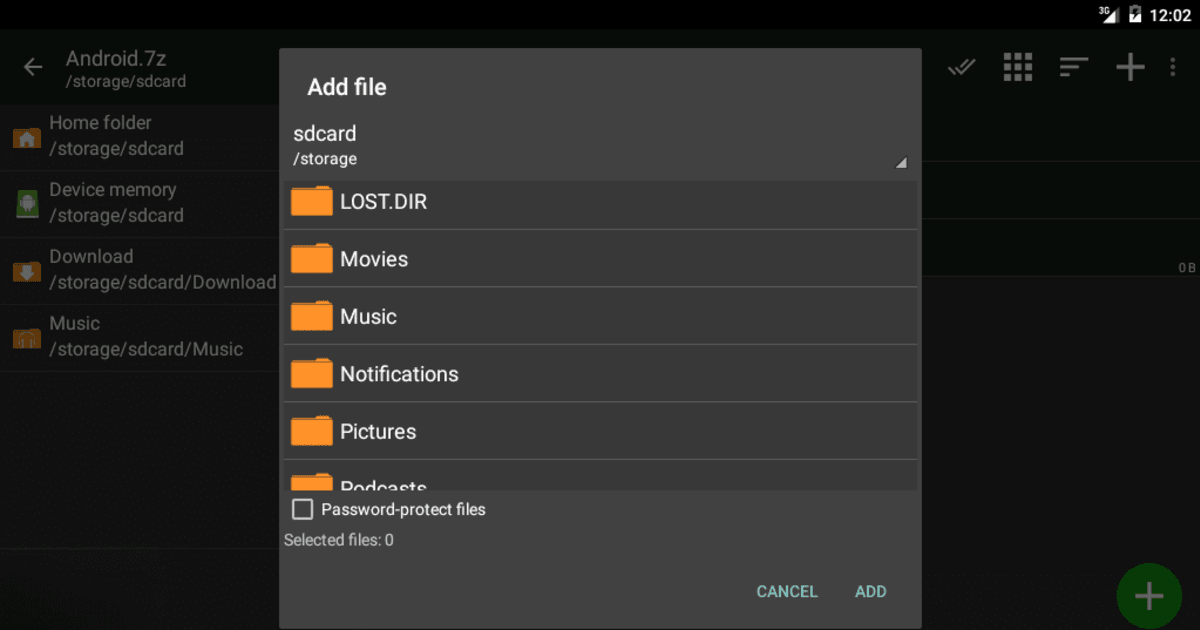1200x630 pixels.
Task: Click the plus icon in the toolbar
Action: tap(1130, 67)
